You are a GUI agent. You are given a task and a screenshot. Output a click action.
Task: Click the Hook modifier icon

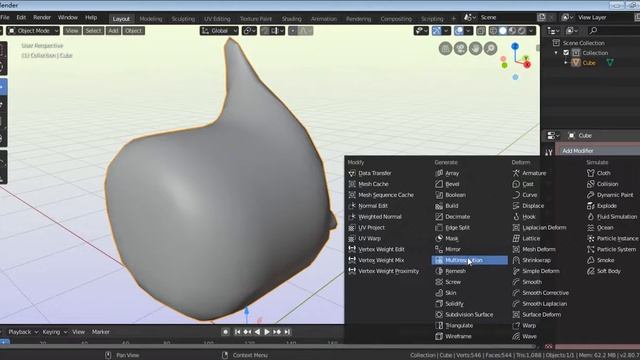point(516,217)
